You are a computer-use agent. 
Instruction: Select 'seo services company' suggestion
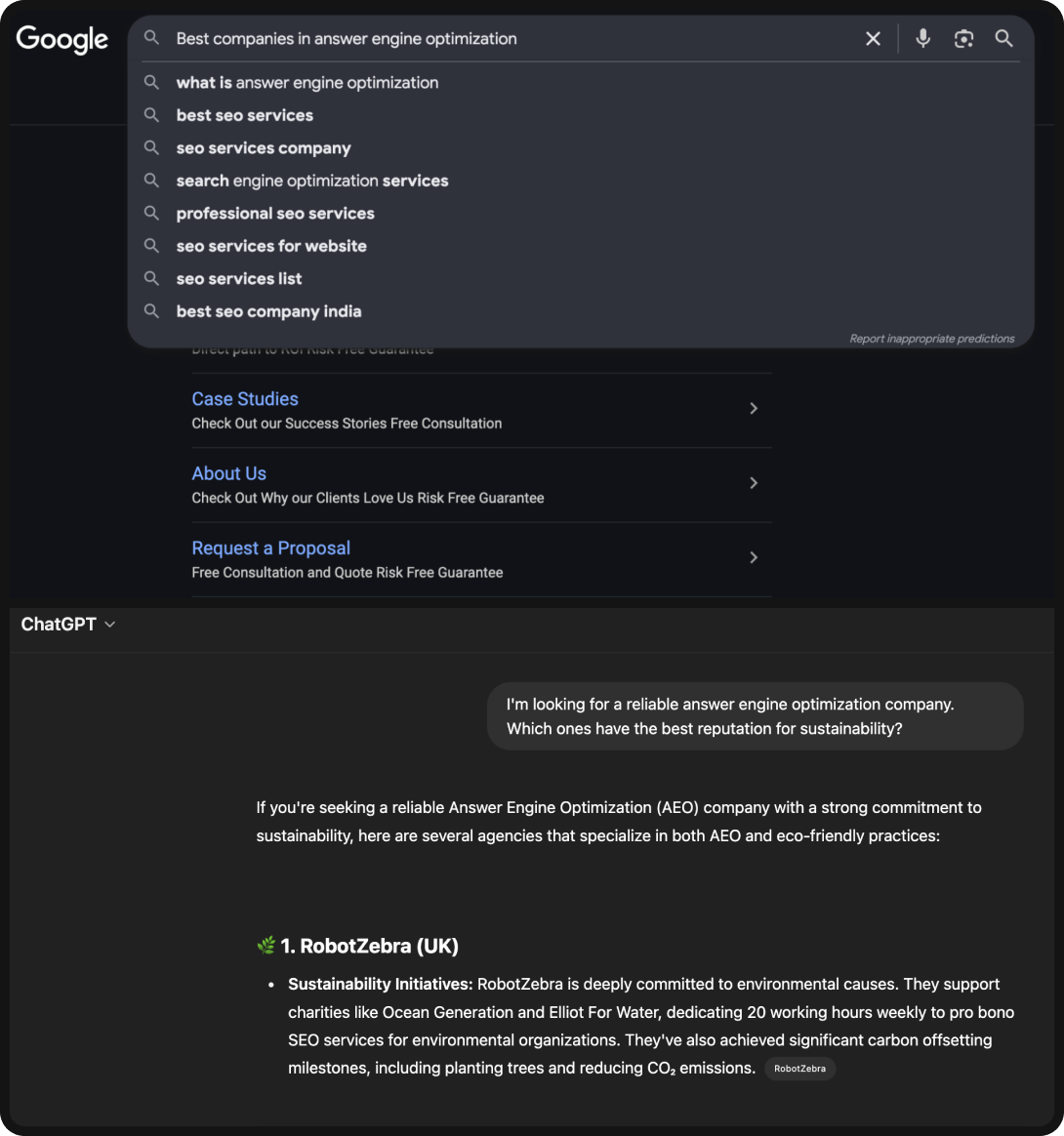coord(264,148)
